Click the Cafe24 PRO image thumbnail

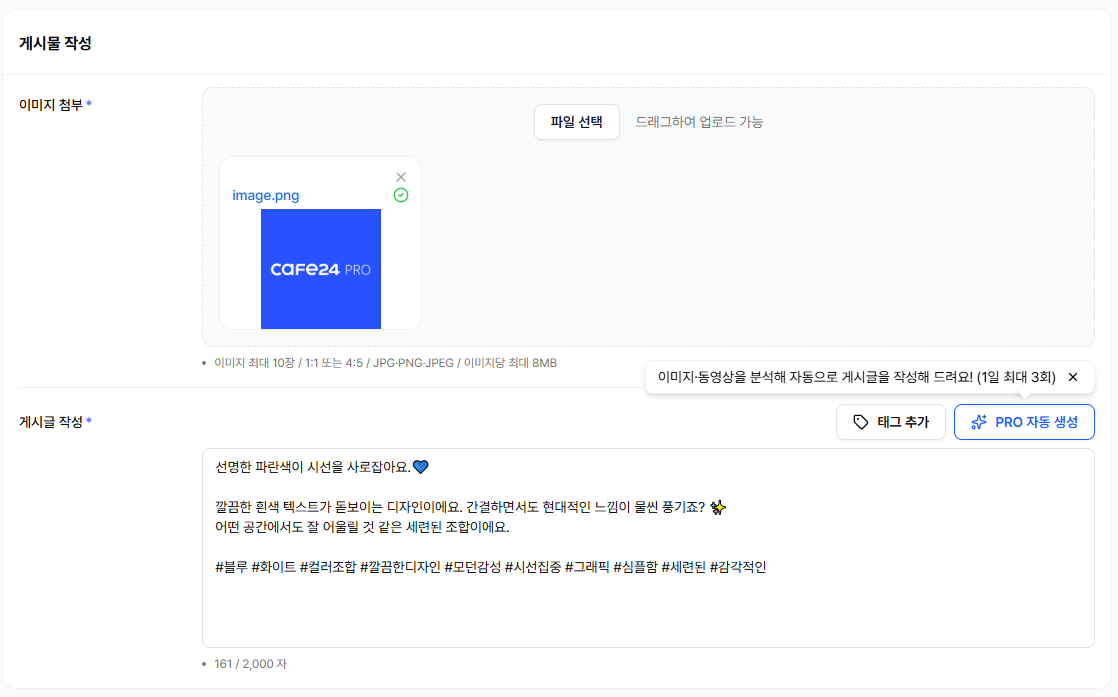point(321,269)
